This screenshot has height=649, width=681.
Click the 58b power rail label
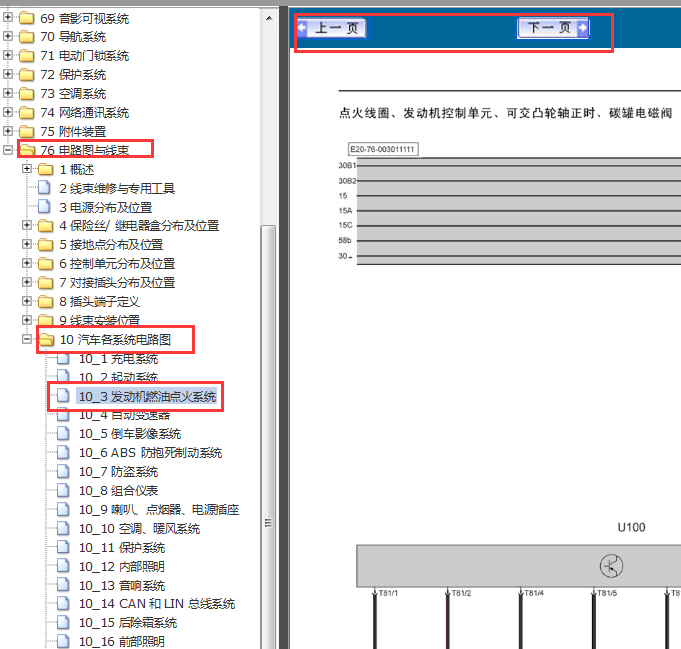click(x=345, y=240)
